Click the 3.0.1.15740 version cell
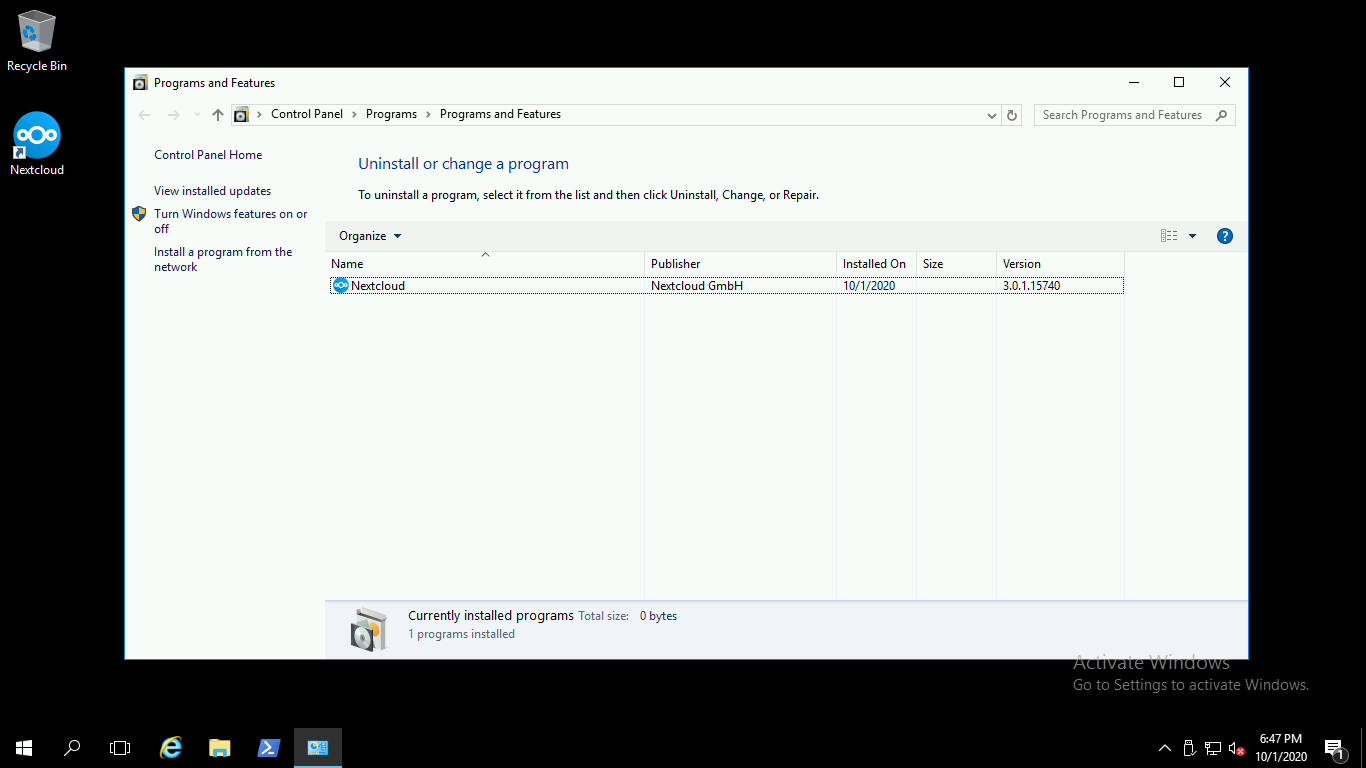This screenshot has width=1366, height=768. point(1031,286)
